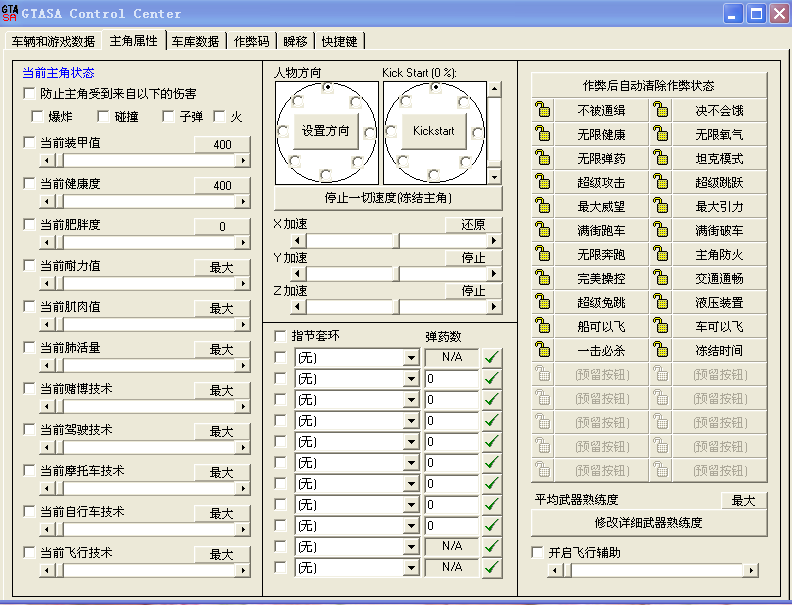Toggle the lock icon beside 超级兔跳
The width and height of the screenshot is (792, 605).
tap(543, 301)
